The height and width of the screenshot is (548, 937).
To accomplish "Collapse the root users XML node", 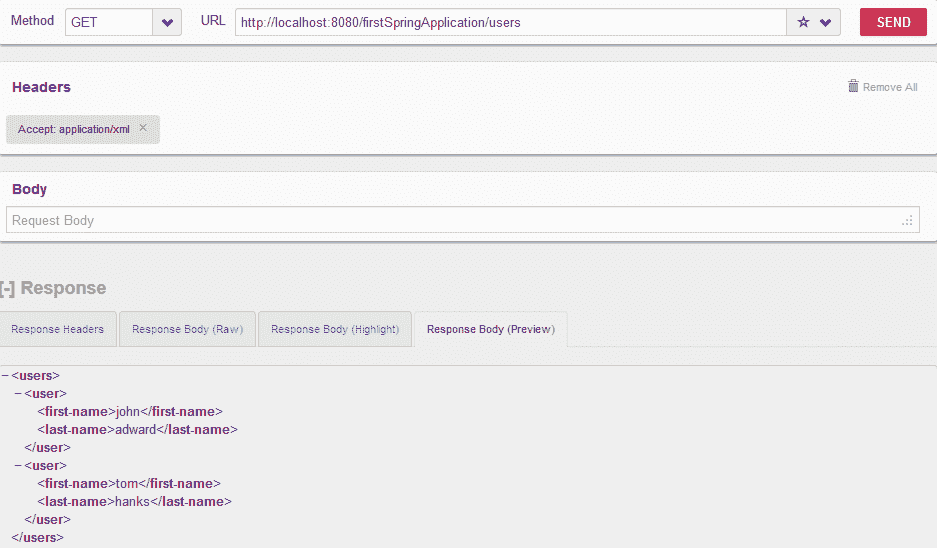I will [x=5, y=375].
